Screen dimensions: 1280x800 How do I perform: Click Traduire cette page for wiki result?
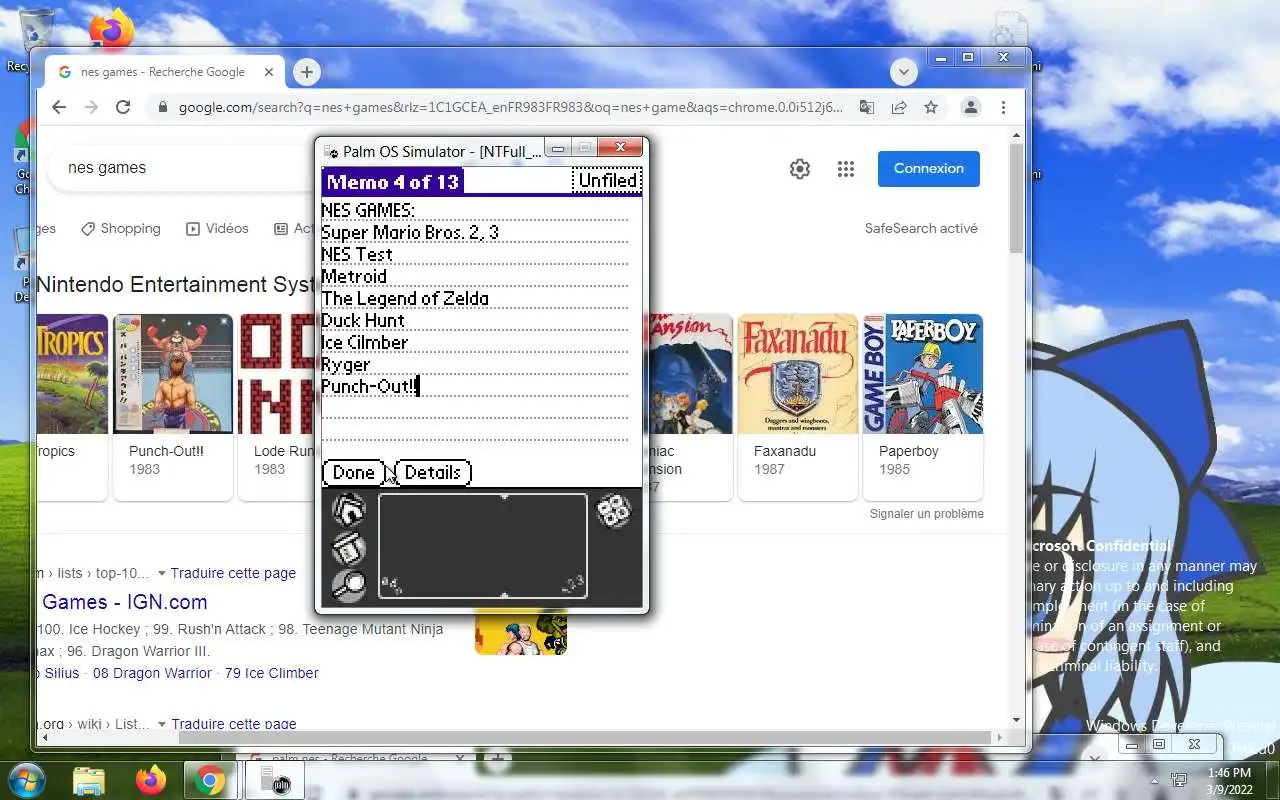pos(234,724)
